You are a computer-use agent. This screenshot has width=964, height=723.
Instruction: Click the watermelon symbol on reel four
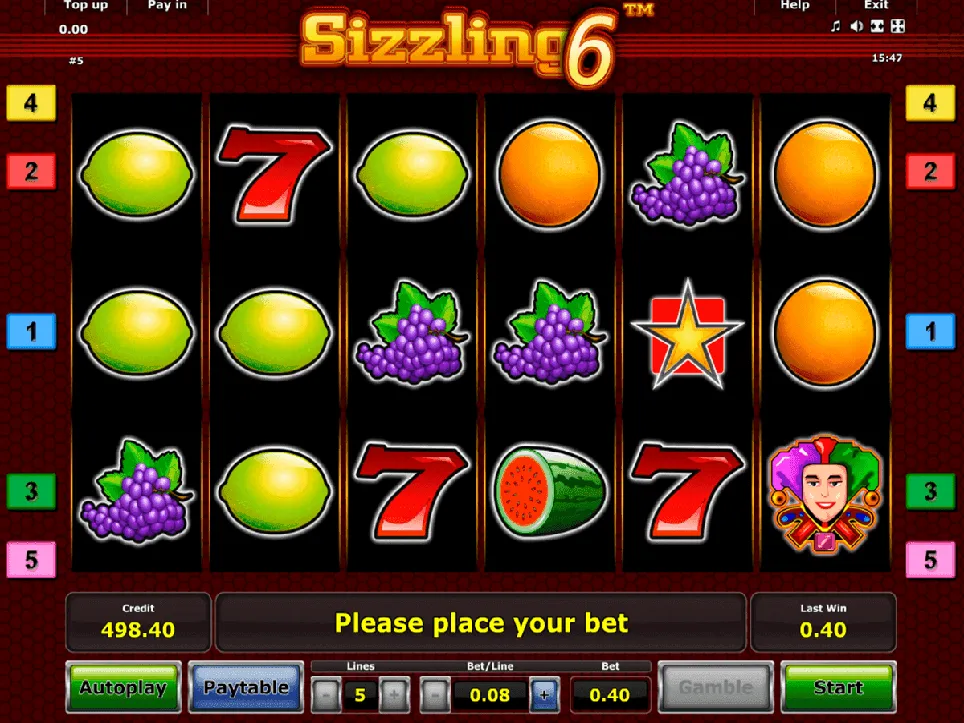point(550,491)
